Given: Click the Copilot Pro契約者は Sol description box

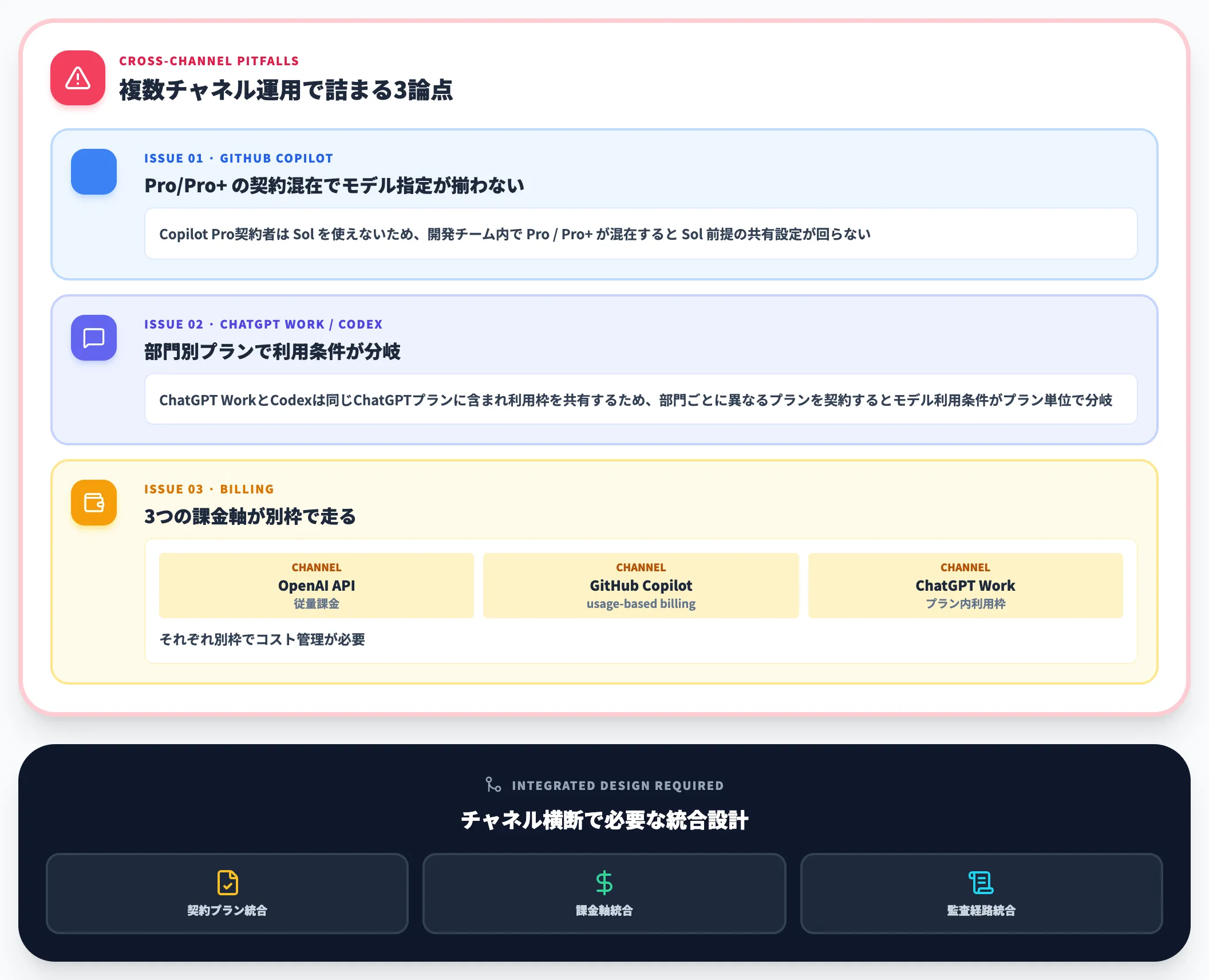Looking at the screenshot, I should [x=641, y=234].
